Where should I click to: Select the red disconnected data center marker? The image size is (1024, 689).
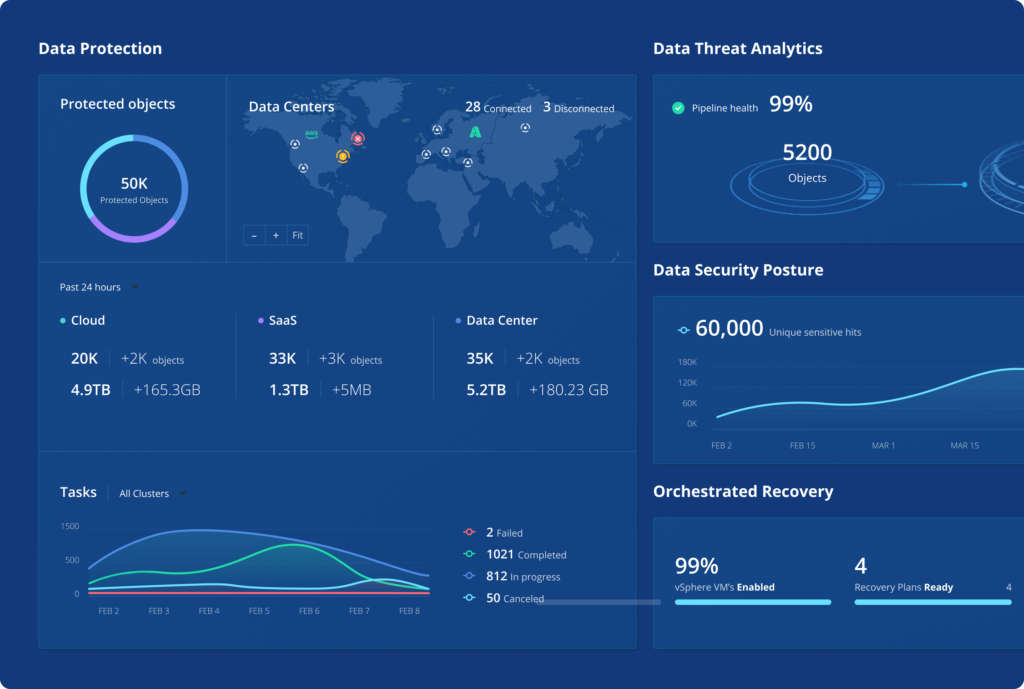(x=358, y=138)
